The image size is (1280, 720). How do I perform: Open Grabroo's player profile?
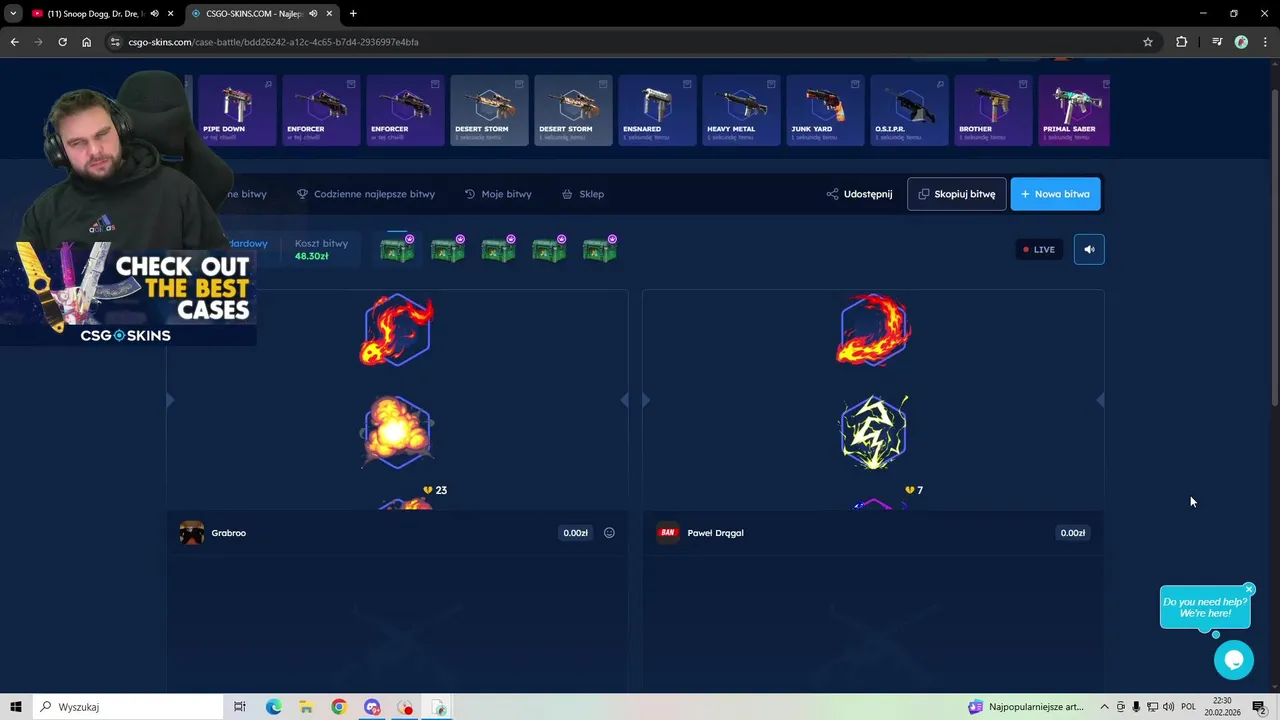point(213,533)
